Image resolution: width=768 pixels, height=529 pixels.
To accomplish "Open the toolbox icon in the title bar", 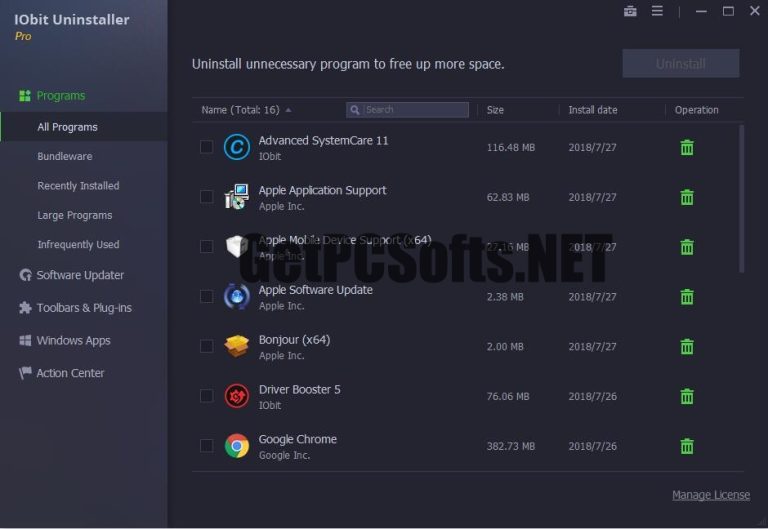I will (x=630, y=11).
